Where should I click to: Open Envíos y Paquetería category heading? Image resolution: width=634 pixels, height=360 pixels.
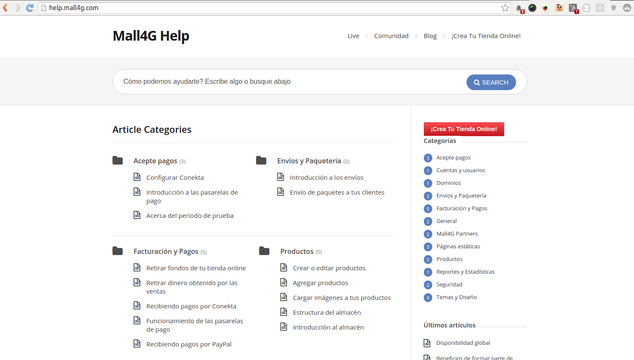(x=309, y=161)
